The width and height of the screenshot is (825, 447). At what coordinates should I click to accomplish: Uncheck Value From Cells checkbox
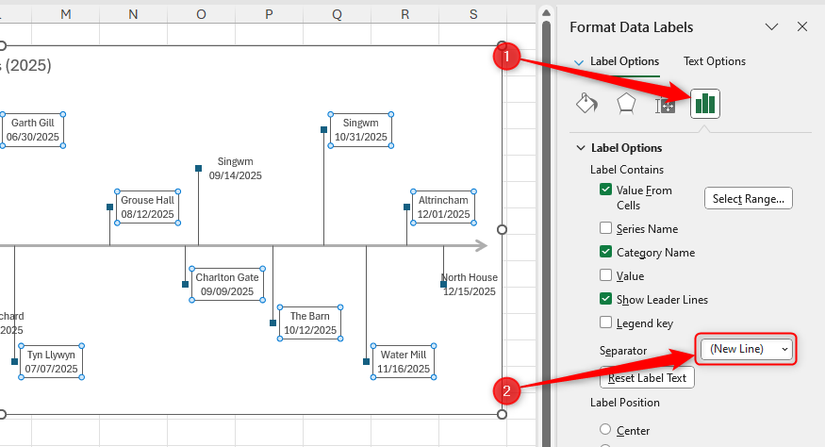point(606,189)
